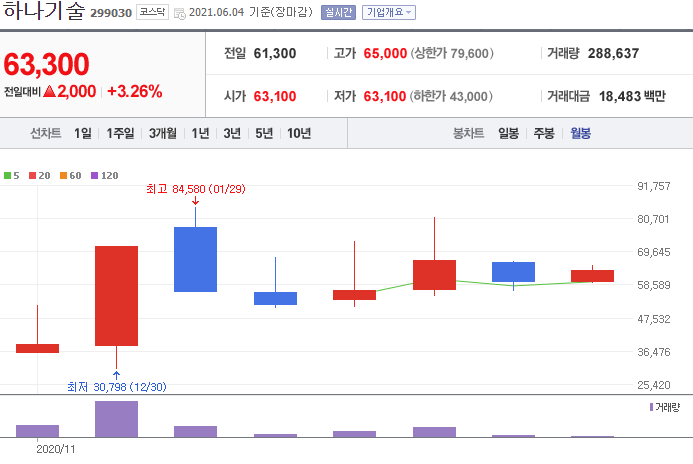693x464 pixels.
Task: Click the 전일 value 61,300
Action: pyautogui.click(x=274, y=53)
